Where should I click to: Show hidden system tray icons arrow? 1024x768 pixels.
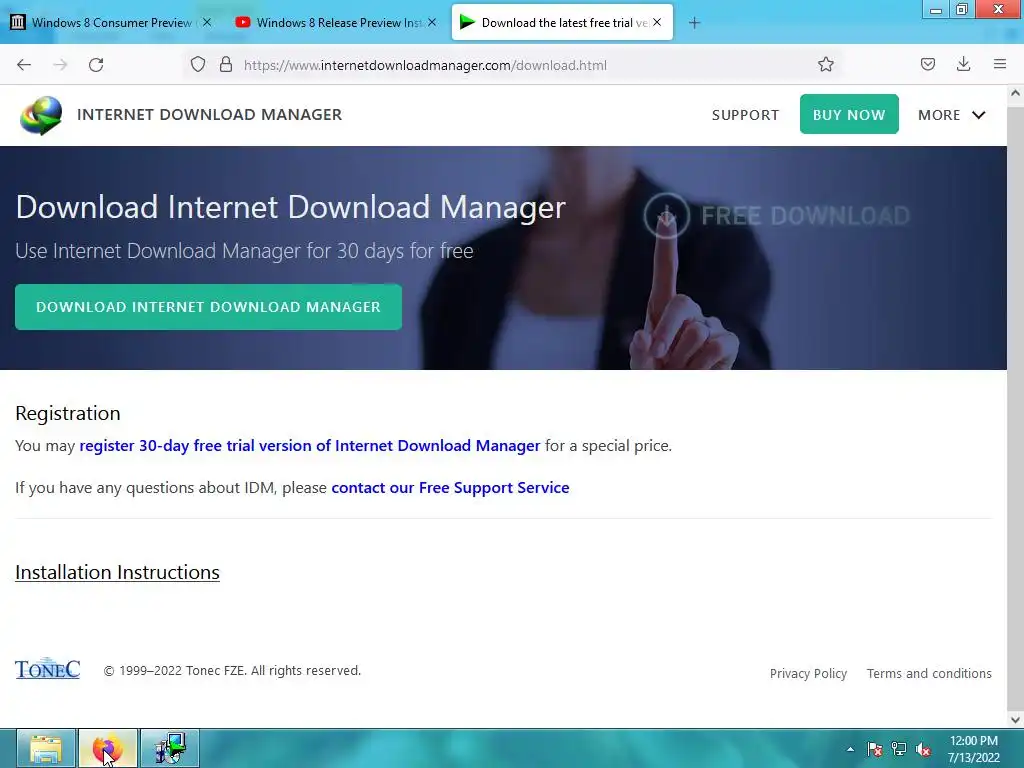[850, 749]
